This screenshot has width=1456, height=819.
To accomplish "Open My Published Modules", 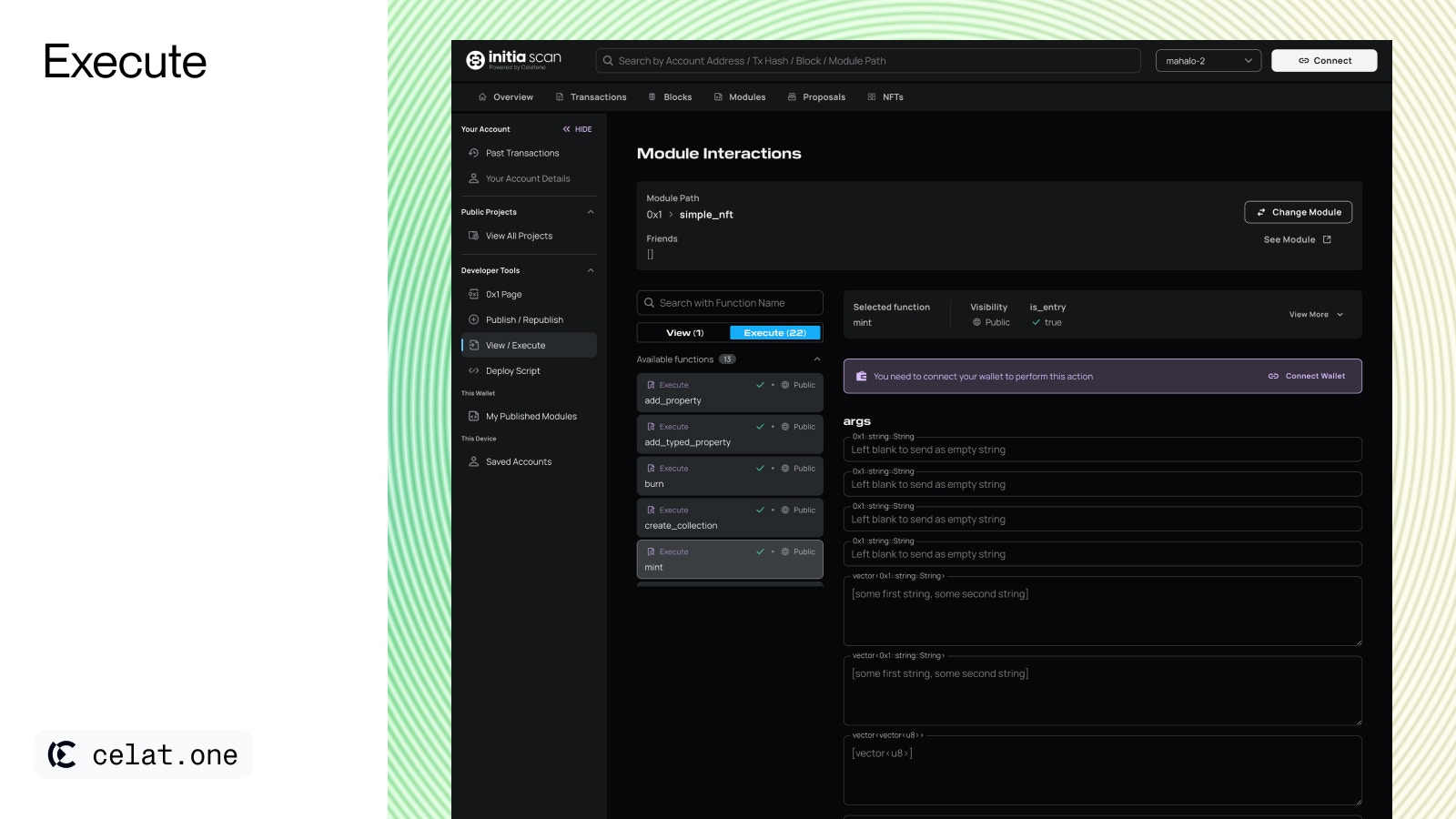I will pos(531,417).
